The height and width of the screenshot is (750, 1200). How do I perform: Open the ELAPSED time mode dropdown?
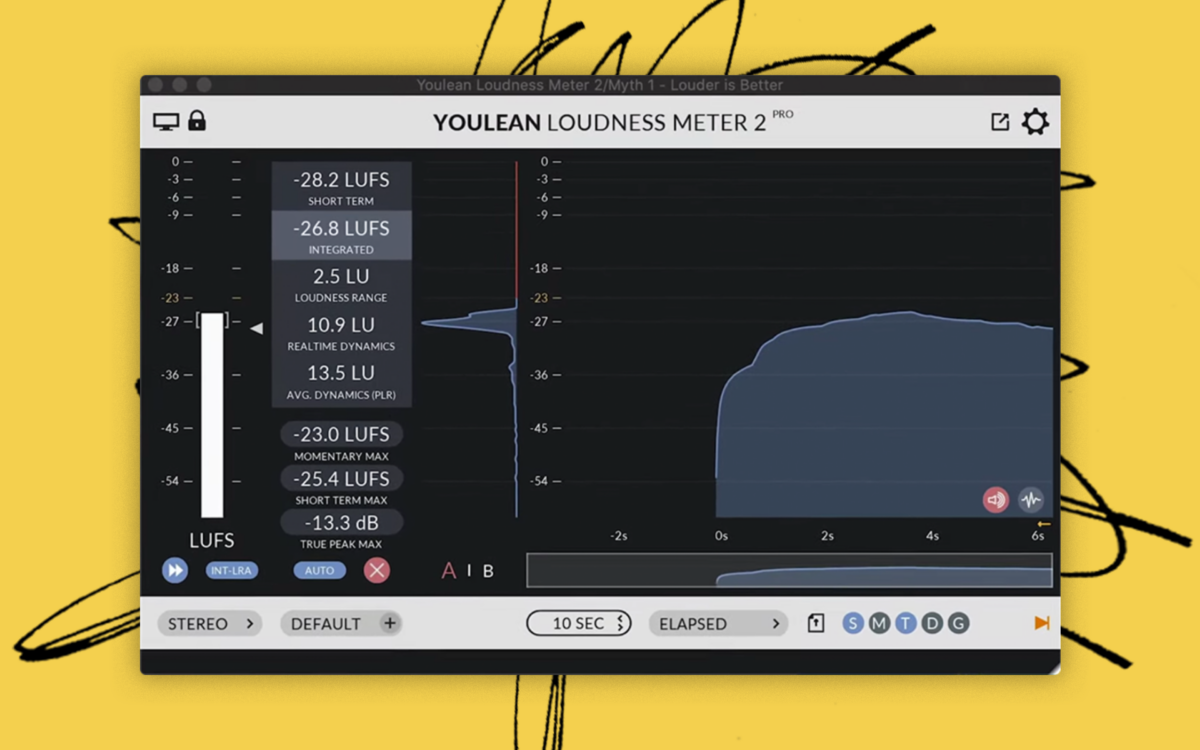(718, 624)
